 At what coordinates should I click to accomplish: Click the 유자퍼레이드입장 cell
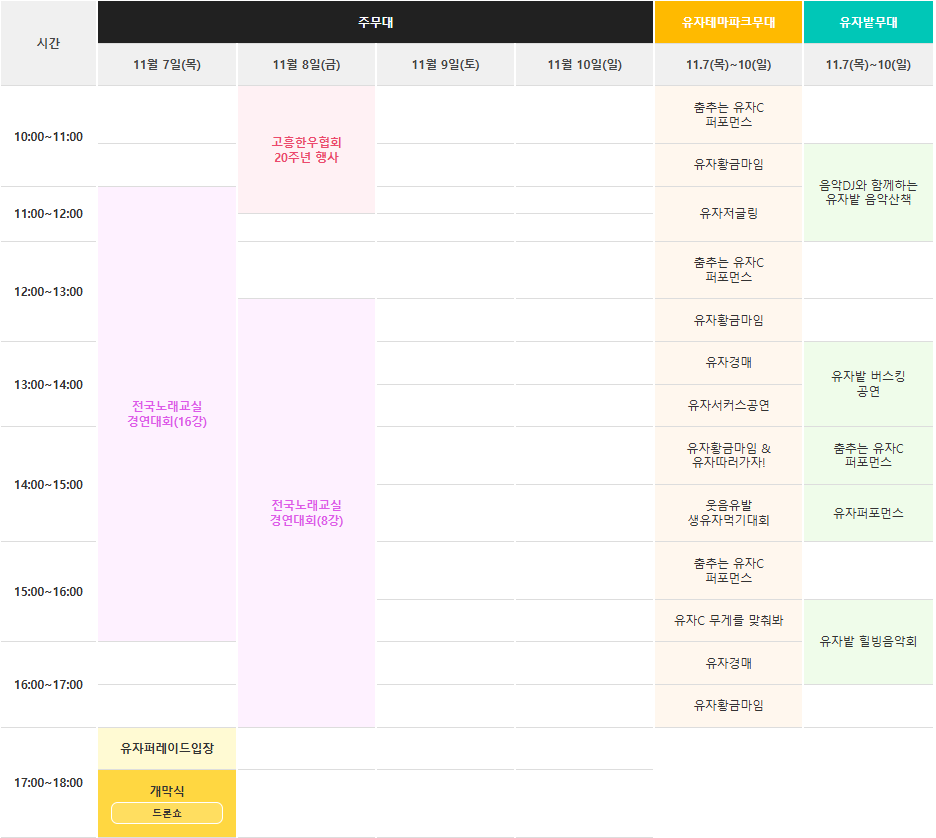tap(167, 748)
